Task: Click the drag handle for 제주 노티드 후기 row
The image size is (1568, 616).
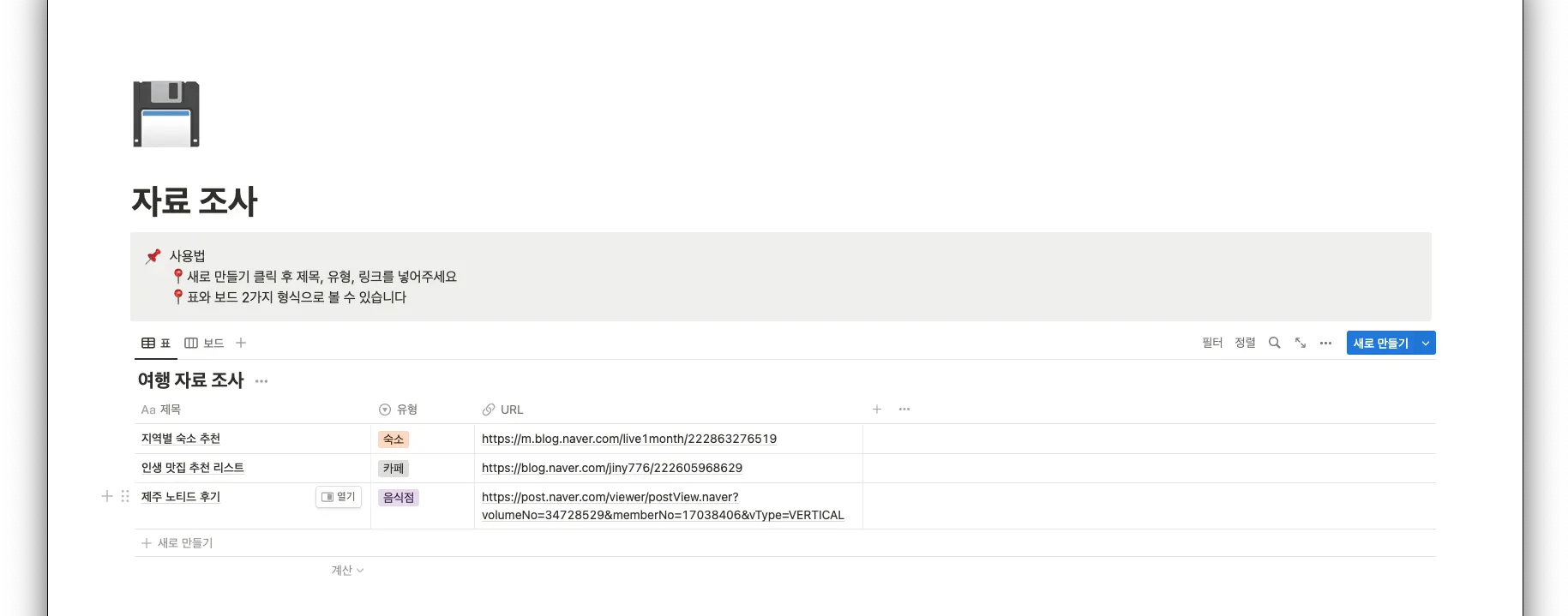Action: click(x=125, y=496)
